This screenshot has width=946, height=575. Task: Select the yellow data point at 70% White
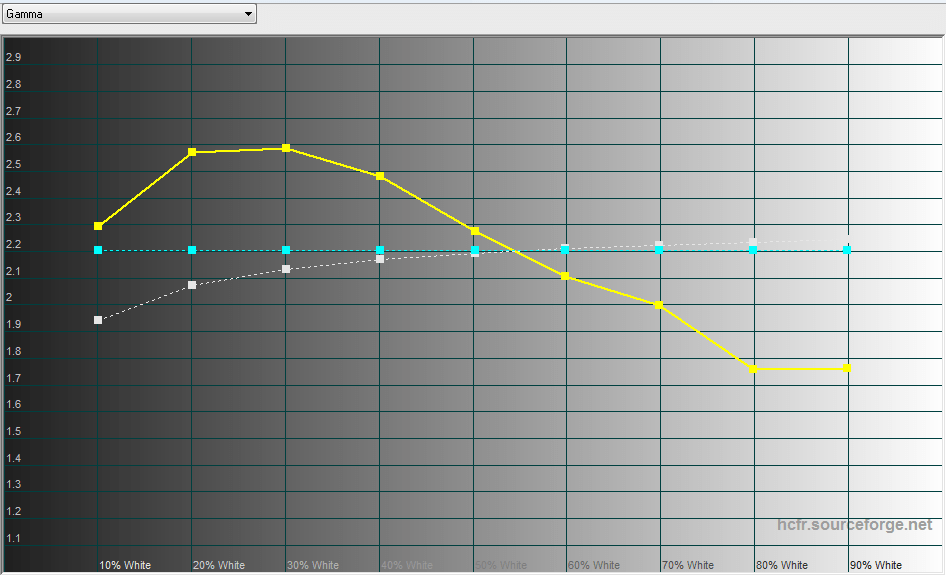coord(659,305)
